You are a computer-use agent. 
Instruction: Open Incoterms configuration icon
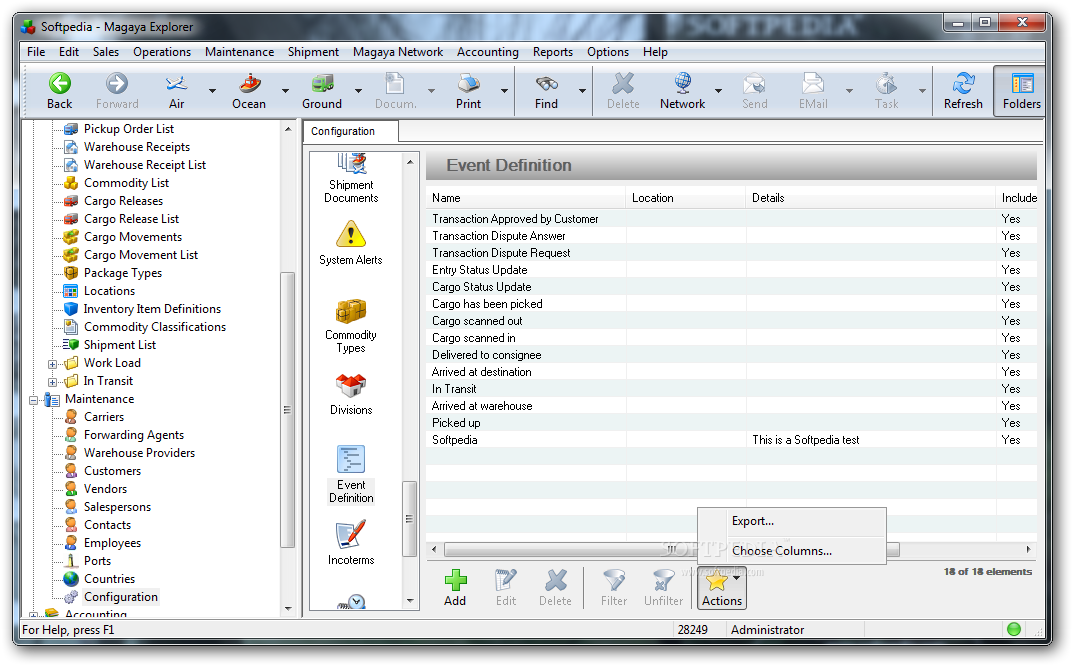tap(351, 543)
